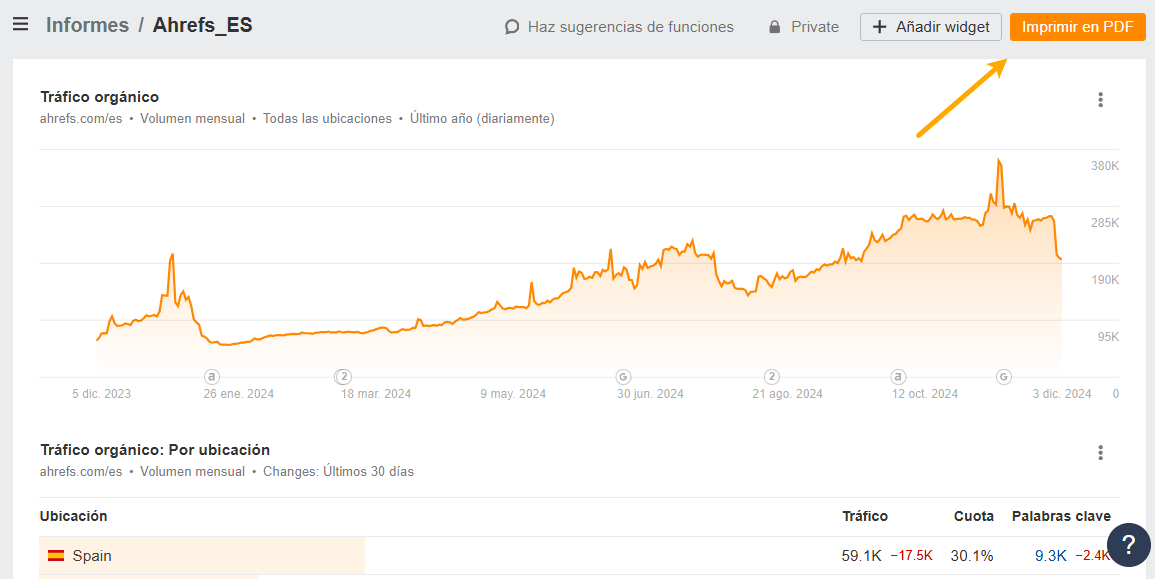1155x579 pixels.
Task: Click the '2' marker near 21 ago. 2024
Action: click(772, 376)
